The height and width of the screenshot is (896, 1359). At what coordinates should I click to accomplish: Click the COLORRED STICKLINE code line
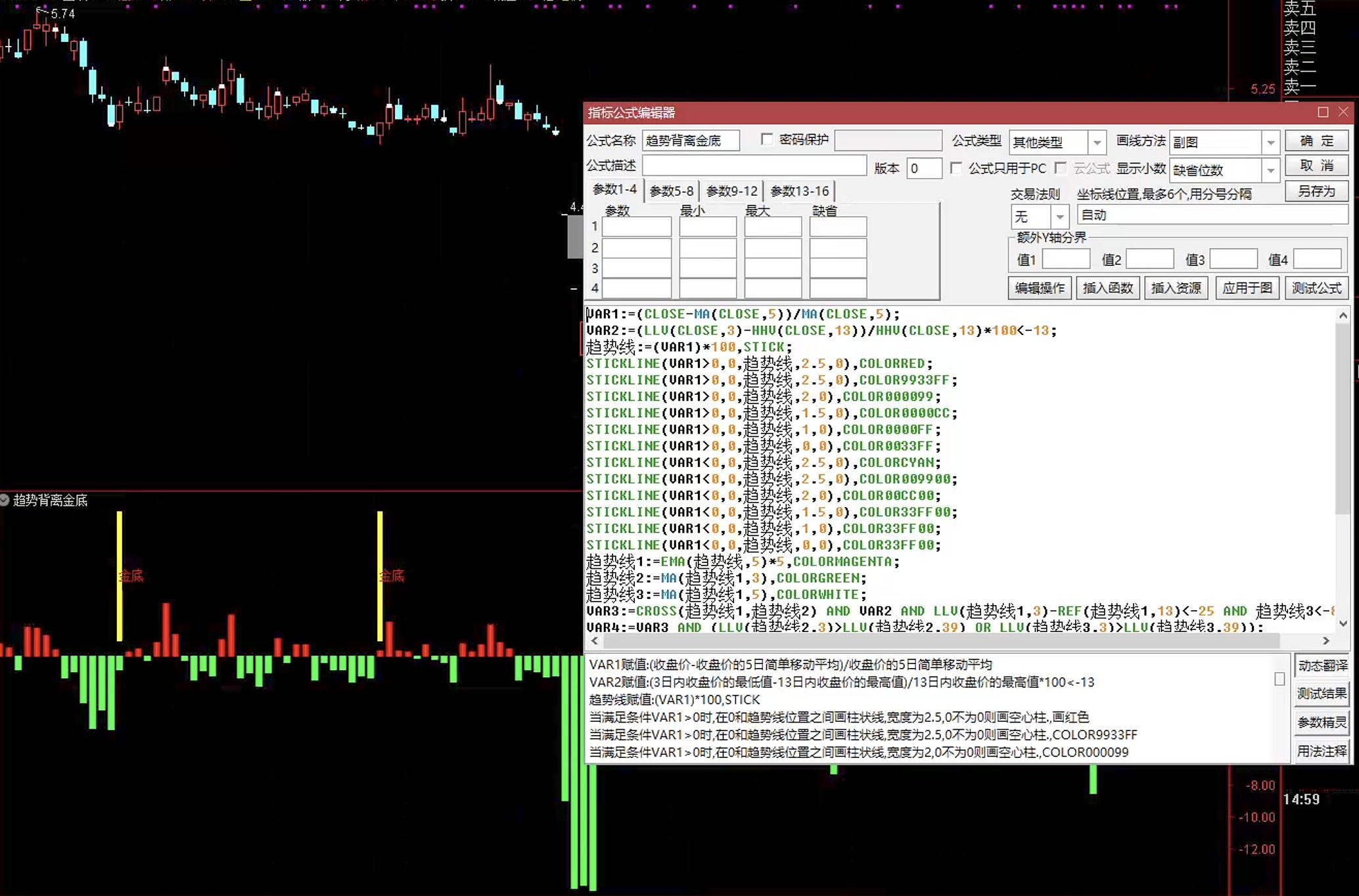(x=759, y=363)
